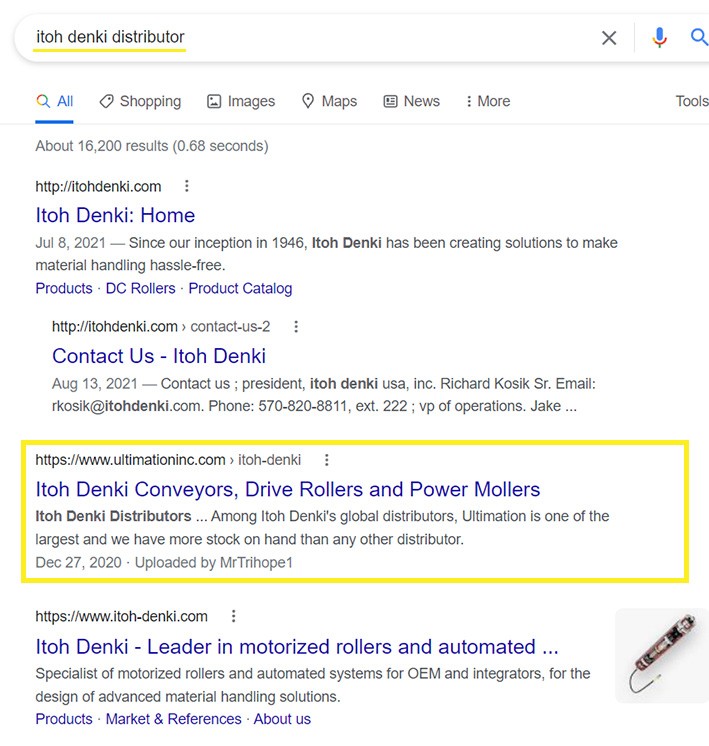Image resolution: width=709 pixels, height=746 pixels.
Task: Open the Tools search filter
Action: [691, 101]
